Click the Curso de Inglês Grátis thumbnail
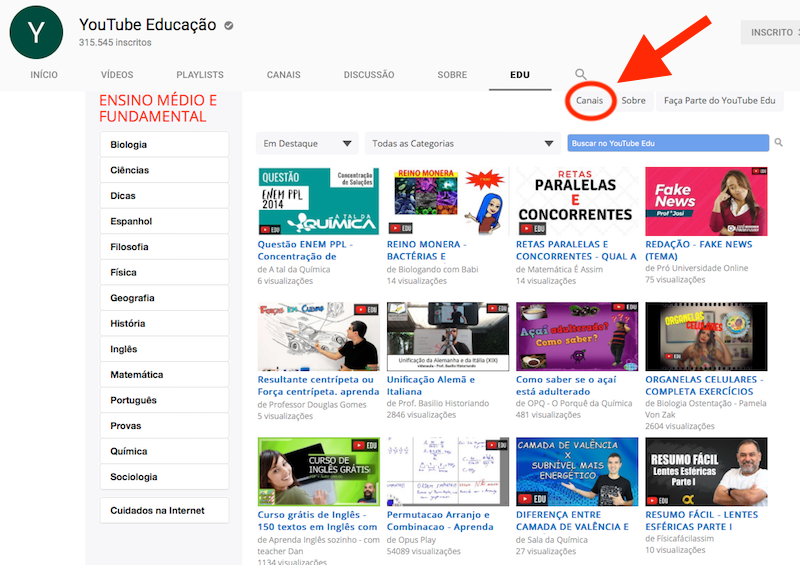Image resolution: width=800 pixels, height=565 pixels. 318,471
